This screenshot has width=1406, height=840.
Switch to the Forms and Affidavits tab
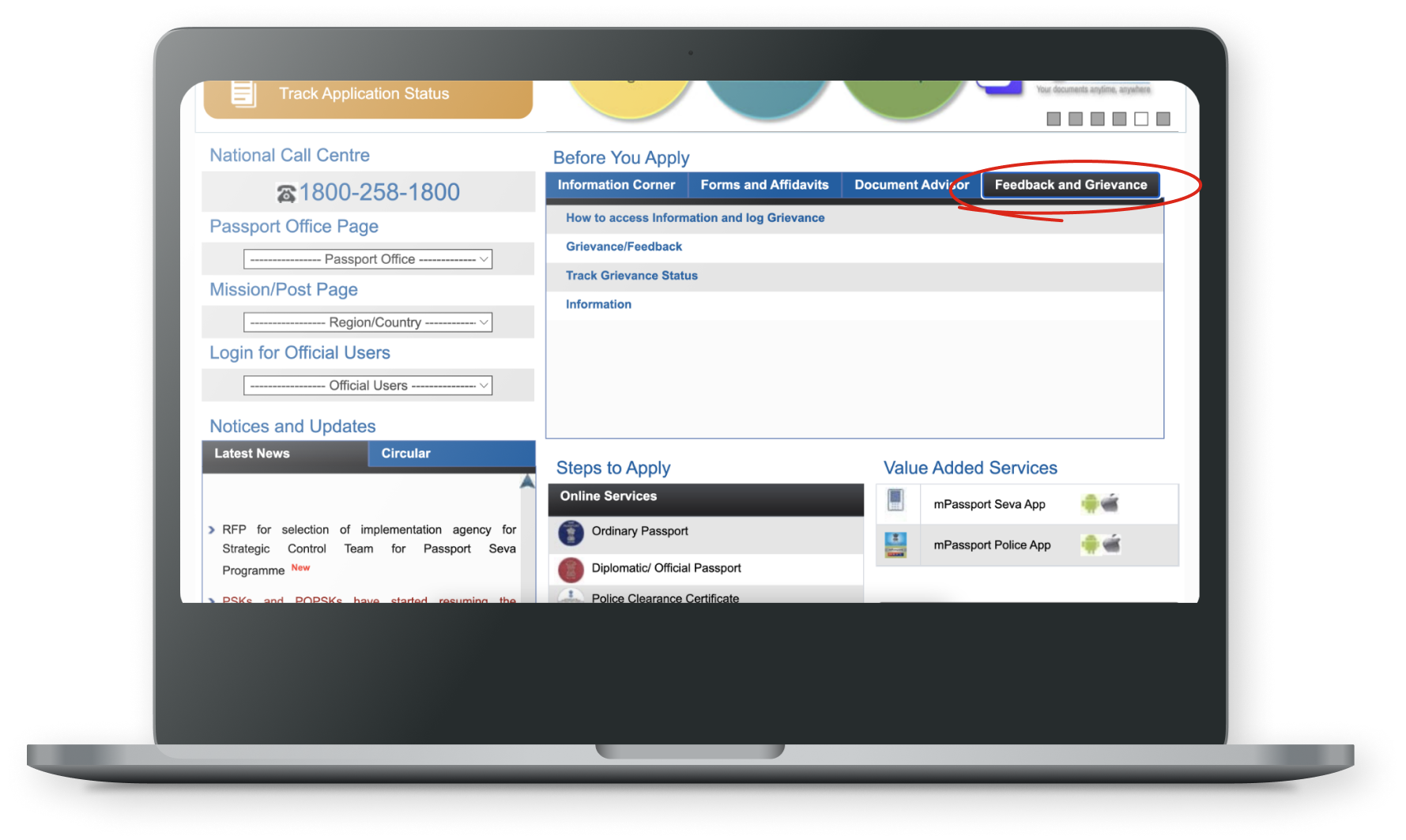pyautogui.click(x=764, y=185)
